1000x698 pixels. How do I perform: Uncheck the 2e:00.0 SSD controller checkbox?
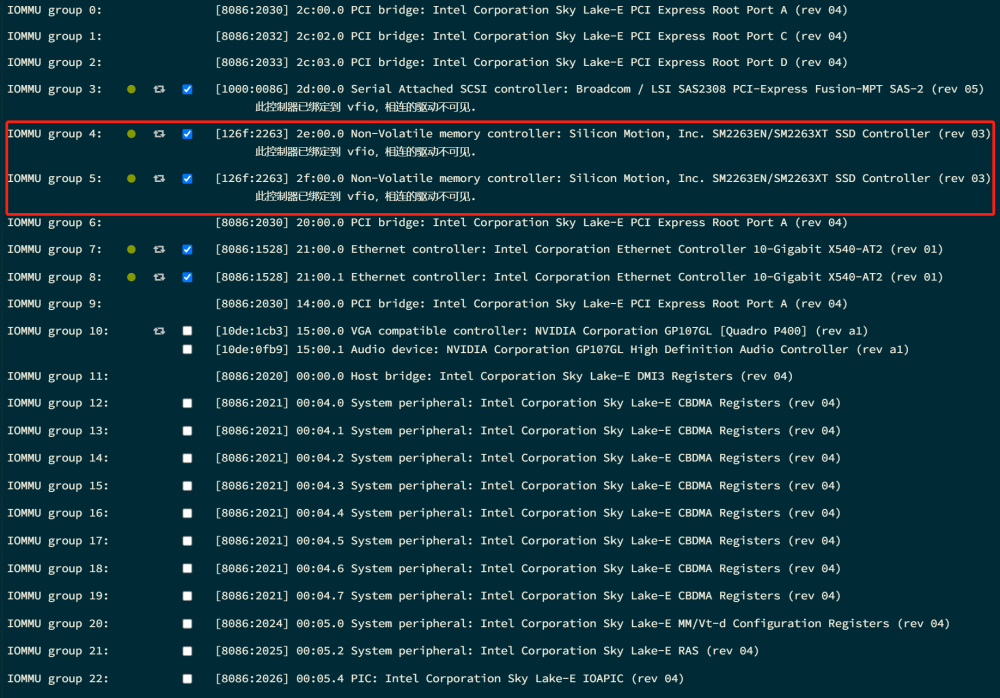click(x=188, y=134)
